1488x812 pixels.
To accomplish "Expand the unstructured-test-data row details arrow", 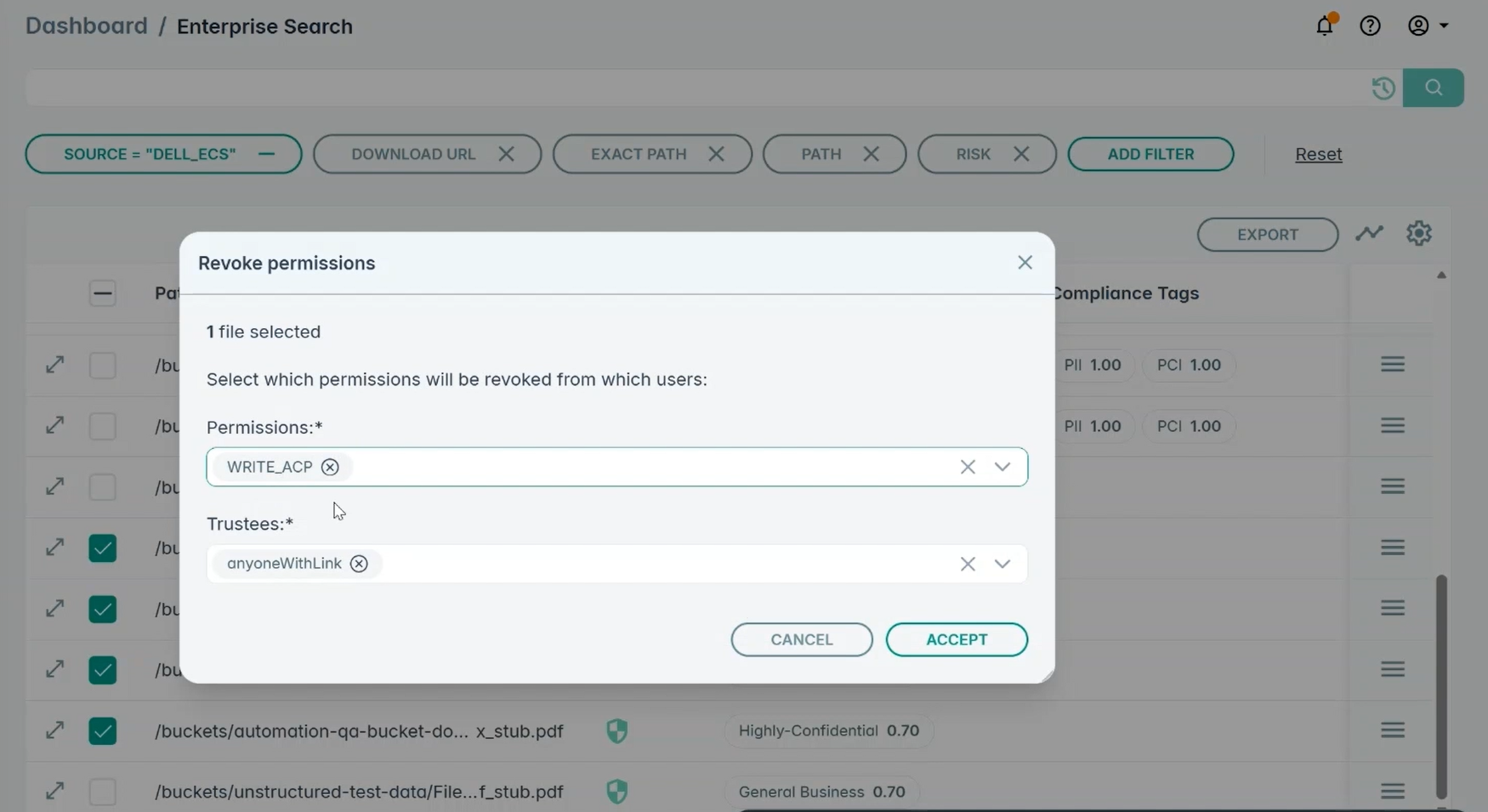I will tap(54, 791).
